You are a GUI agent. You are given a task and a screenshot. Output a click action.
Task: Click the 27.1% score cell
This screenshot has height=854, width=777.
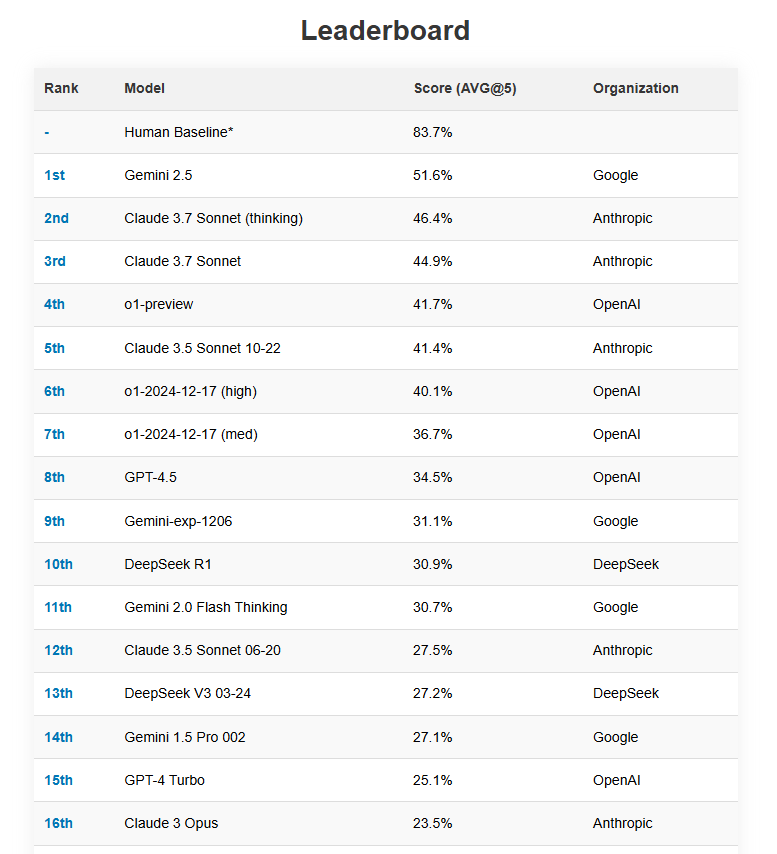pyautogui.click(x=432, y=738)
